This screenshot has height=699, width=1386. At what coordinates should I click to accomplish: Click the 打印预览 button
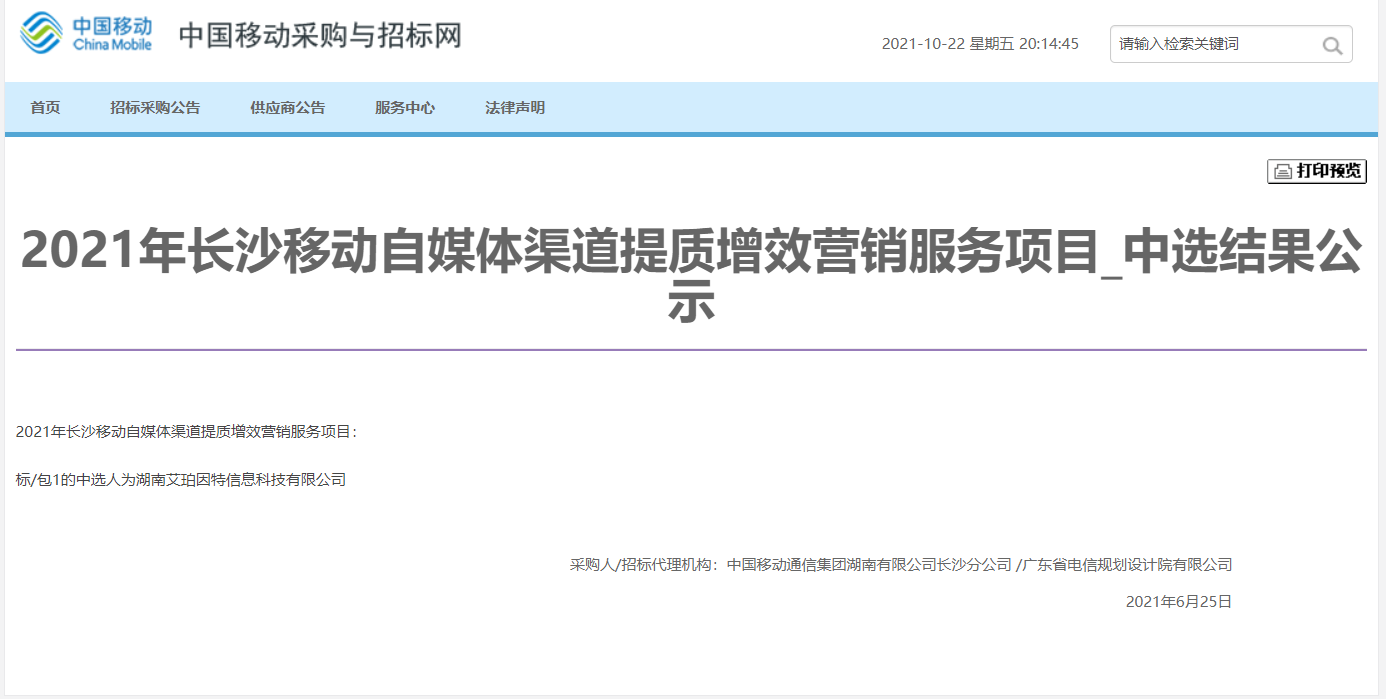pos(1317,171)
